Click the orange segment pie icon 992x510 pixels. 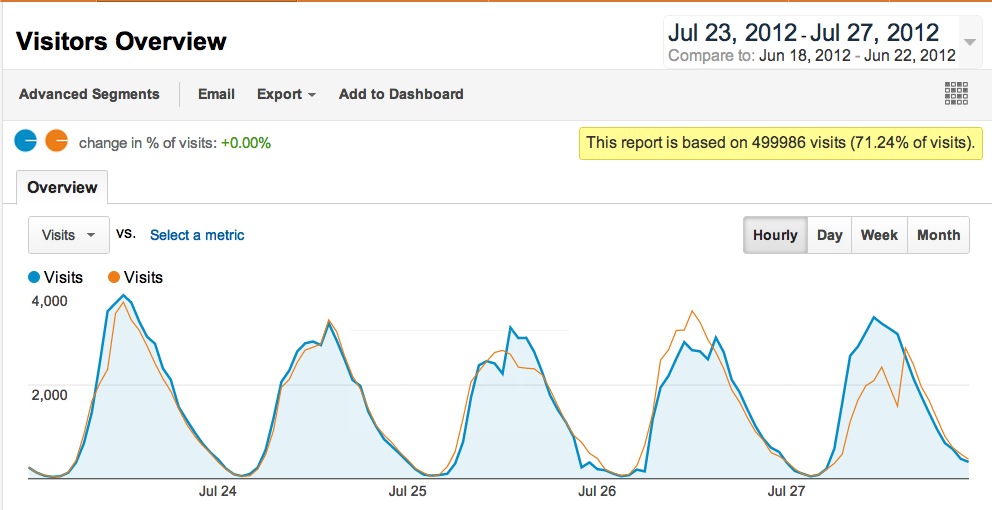click(x=56, y=140)
